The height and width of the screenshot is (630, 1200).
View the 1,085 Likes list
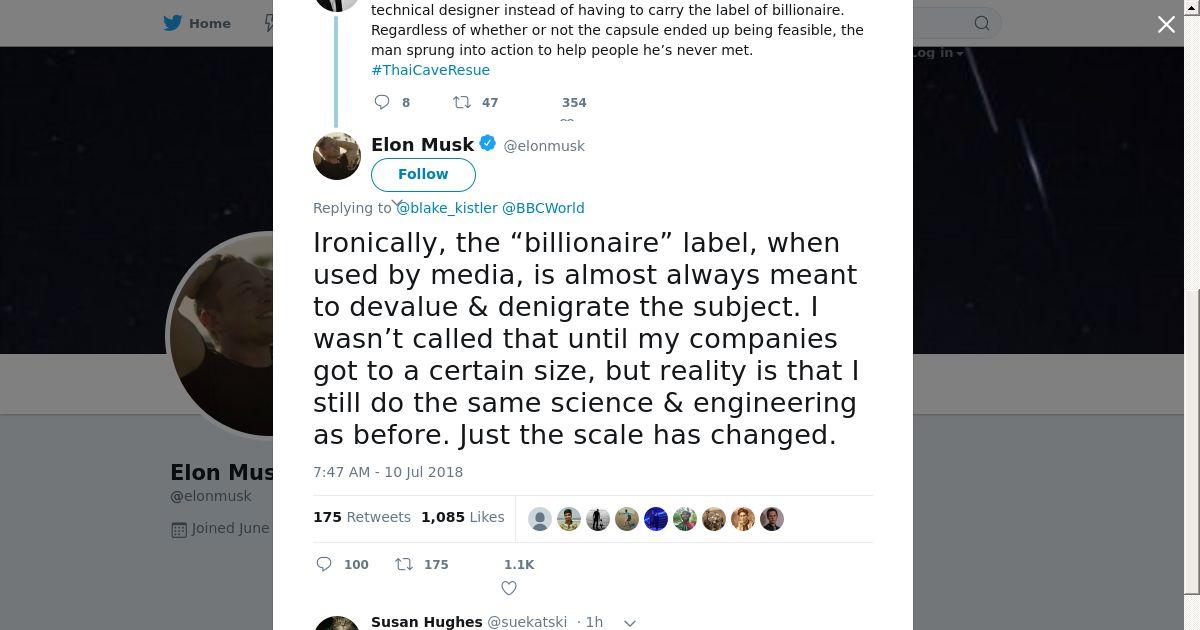coord(462,517)
